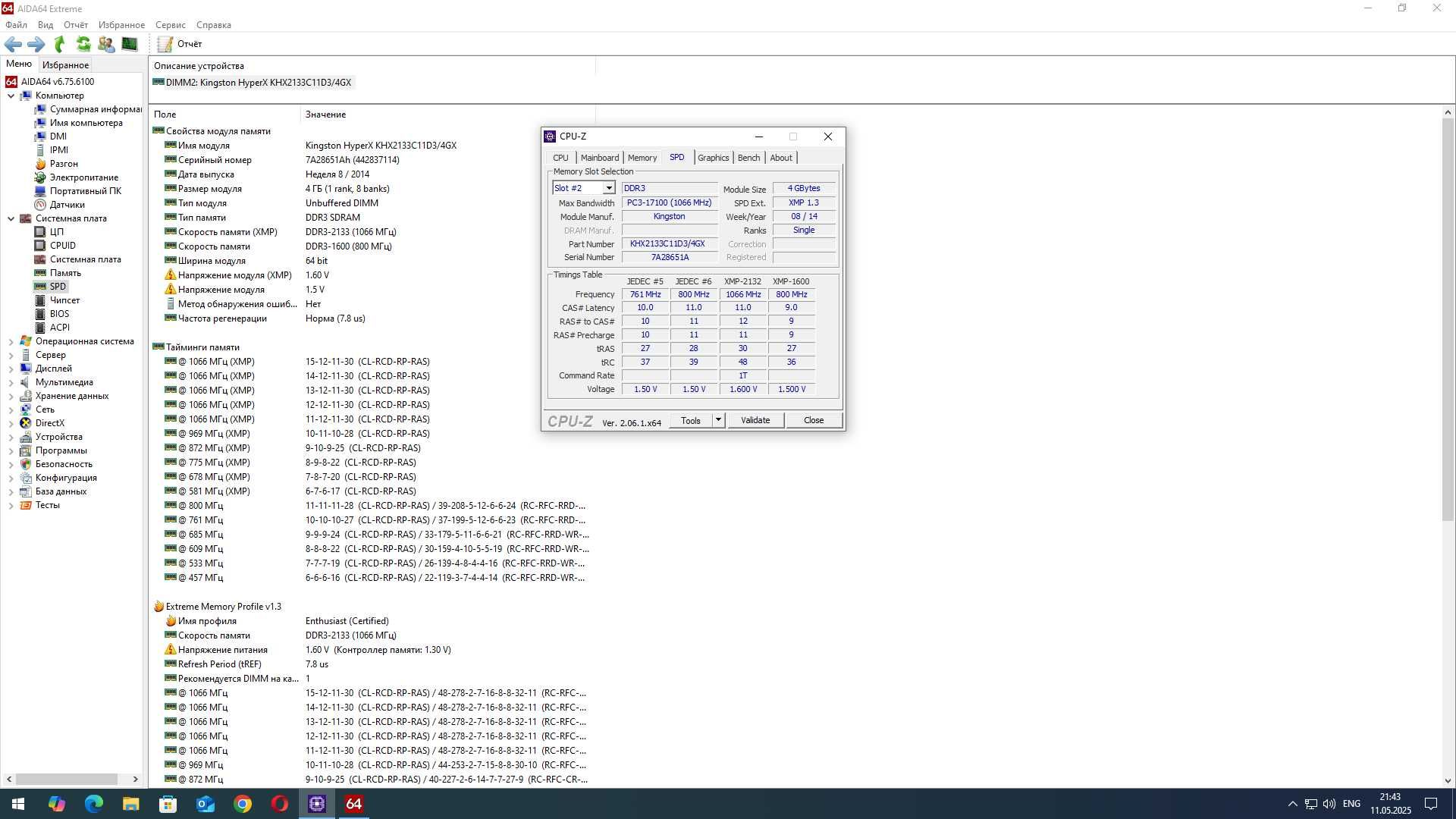Switch to the Избранное sidebar tab
Screen dimensions: 1456x819
coord(65,65)
